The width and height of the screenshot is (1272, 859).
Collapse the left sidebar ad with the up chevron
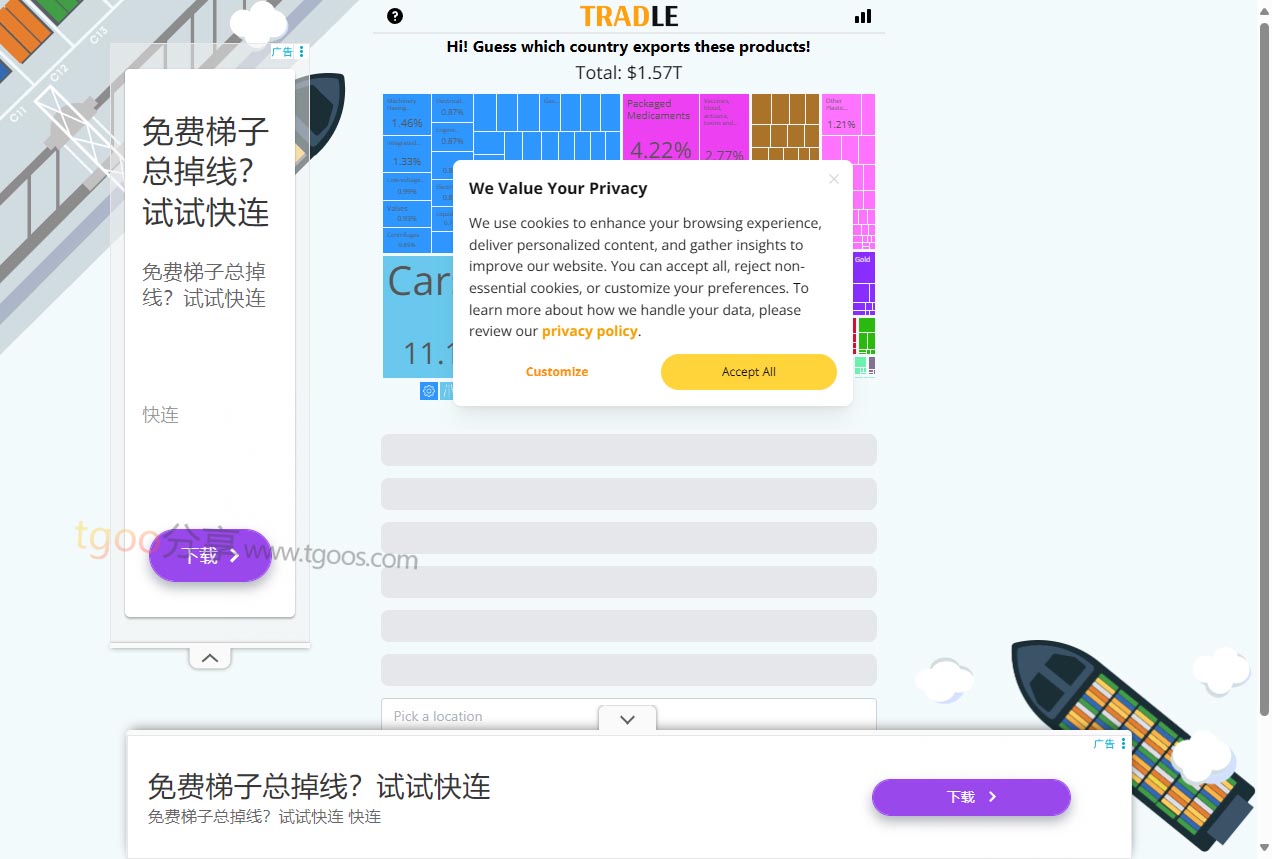coord(210,658)
